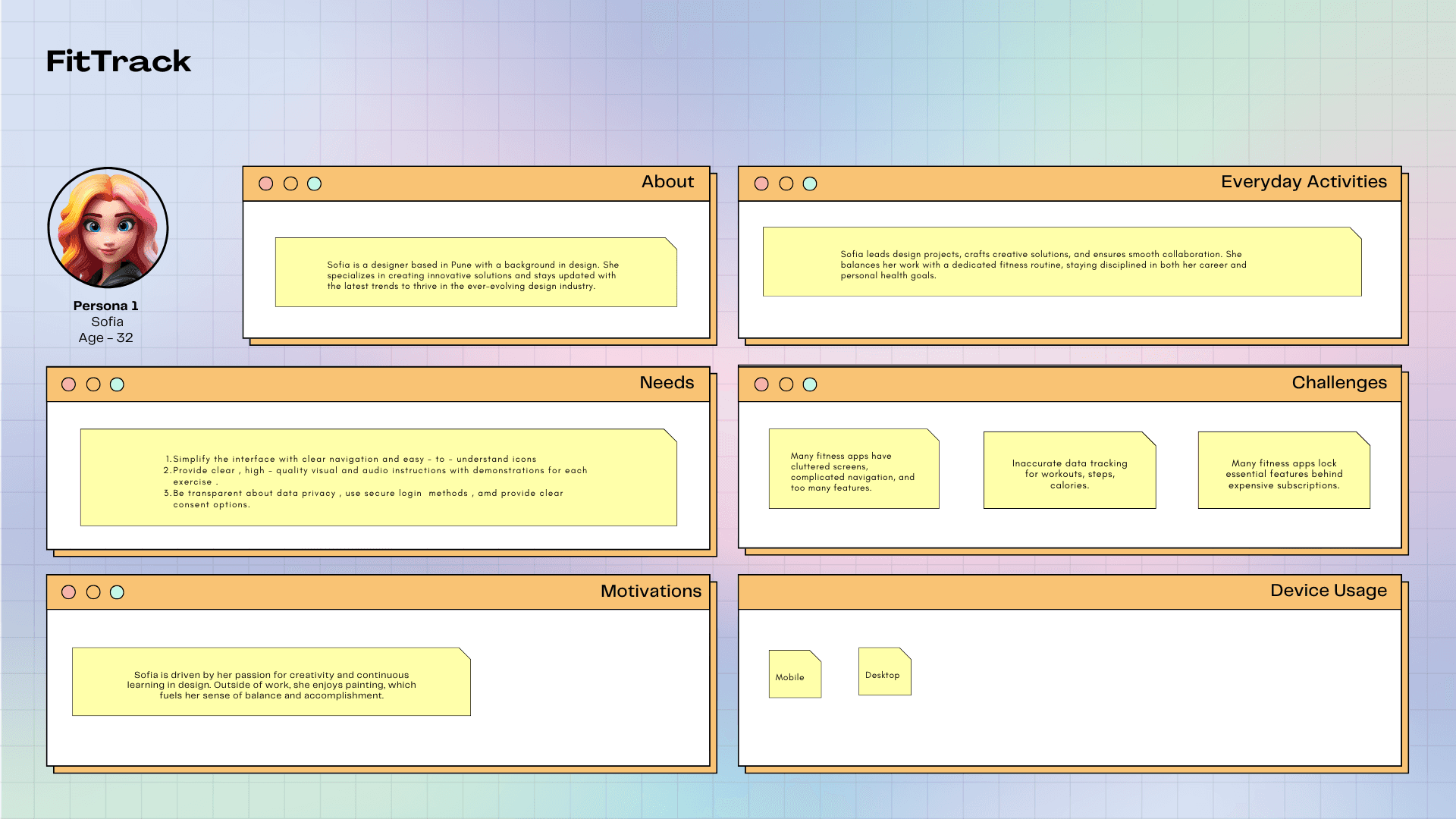Select the Inaccurate data tracking note
Image resolution: width=1456 pixels, height=819 pixels.
(1069, 471)
